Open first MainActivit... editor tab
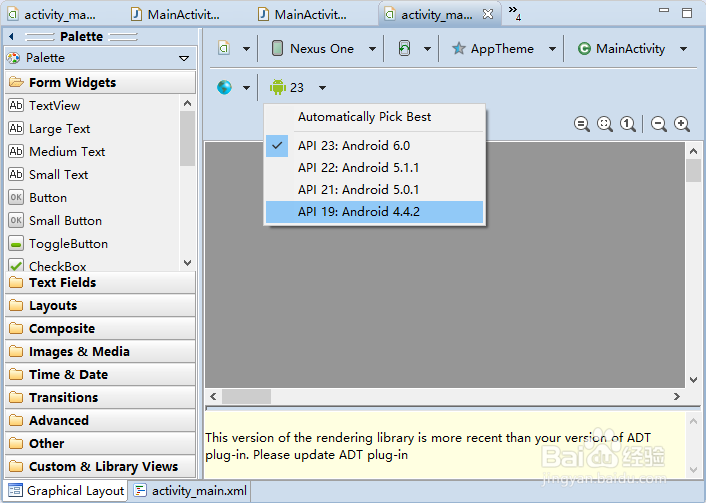706x503 pixels. coord(176,14)
